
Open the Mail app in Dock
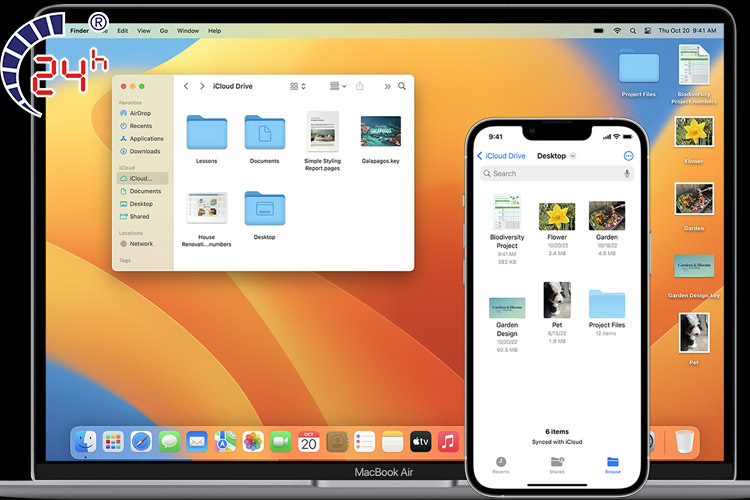(197, 441)
